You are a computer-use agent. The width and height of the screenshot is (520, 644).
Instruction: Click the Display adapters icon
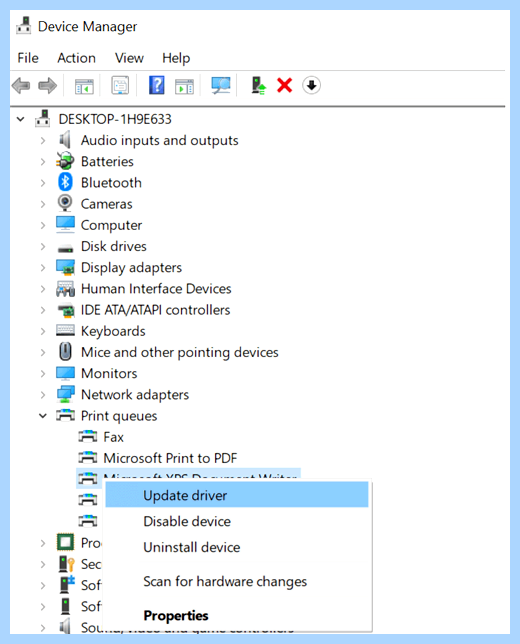[x=65, y=267]
